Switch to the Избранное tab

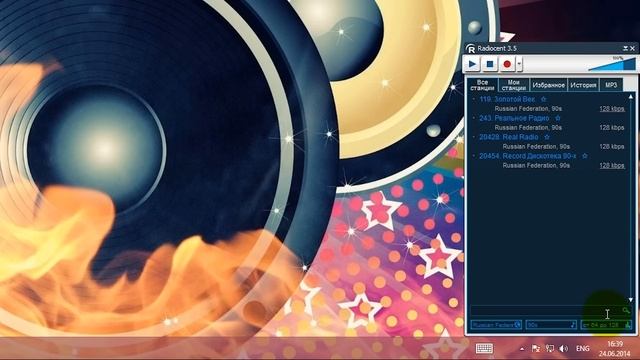click(549, 85)
